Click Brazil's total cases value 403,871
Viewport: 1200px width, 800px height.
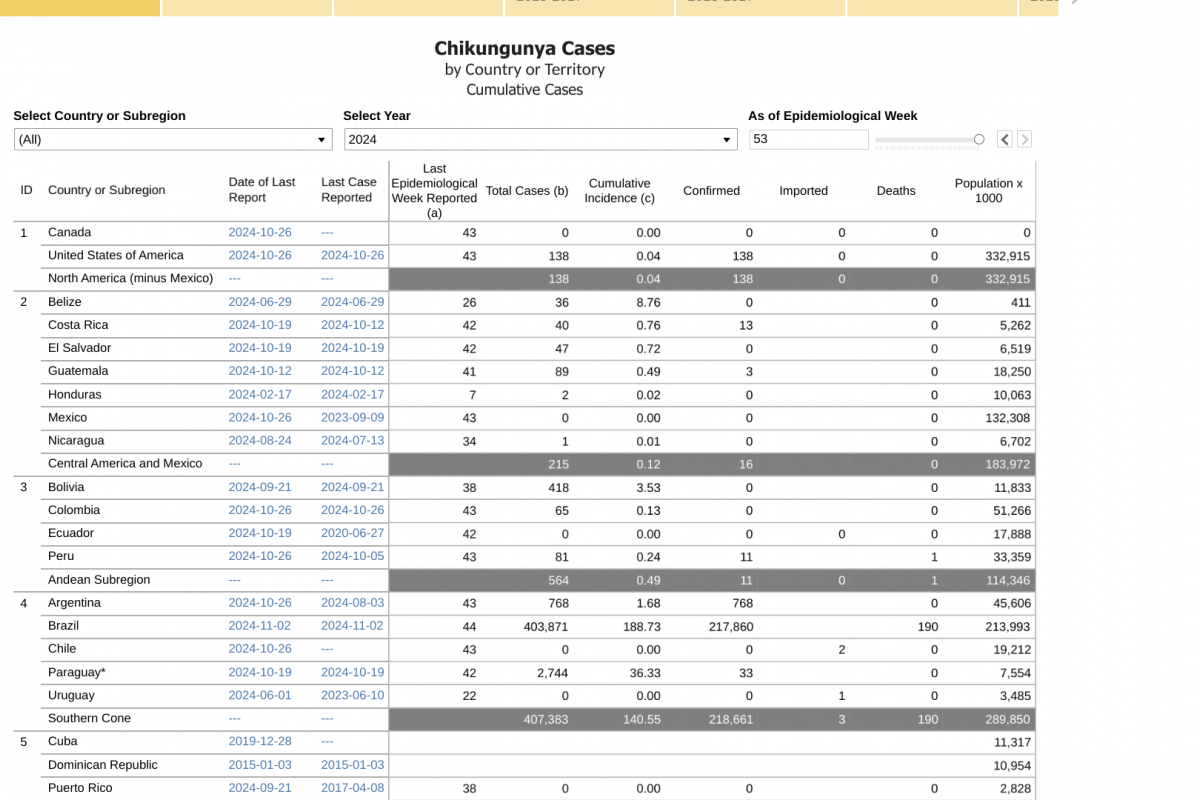[x=545, y=627]
